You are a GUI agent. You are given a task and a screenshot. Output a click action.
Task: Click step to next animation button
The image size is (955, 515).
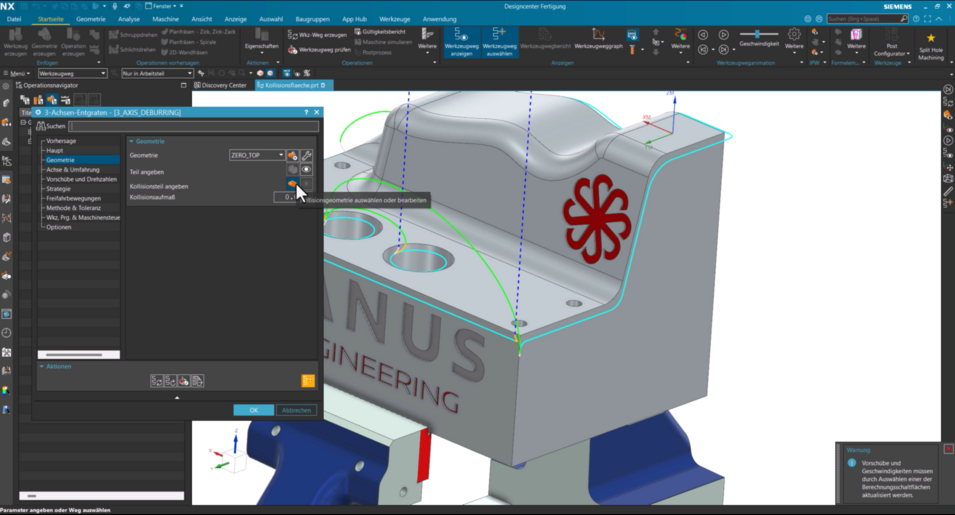click(724, 49)
